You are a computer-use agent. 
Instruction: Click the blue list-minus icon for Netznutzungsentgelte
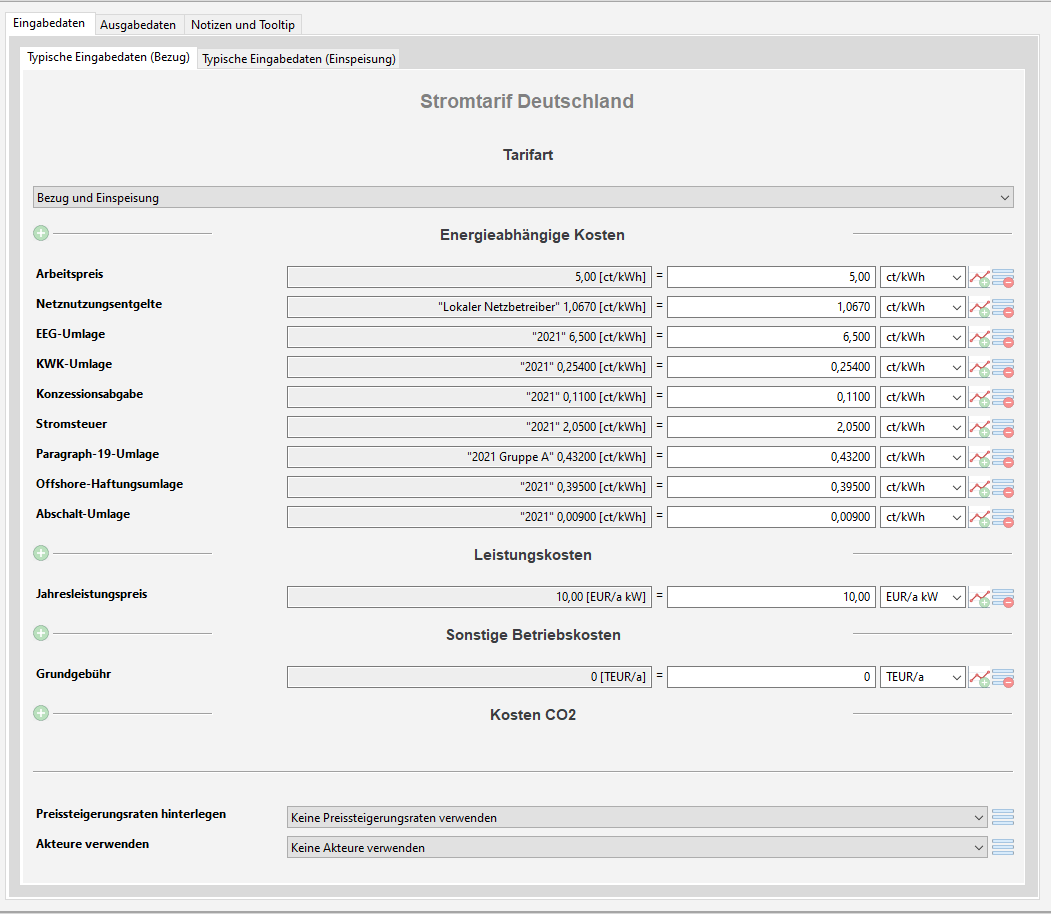pyautogui.click(x=1003, y=308)
